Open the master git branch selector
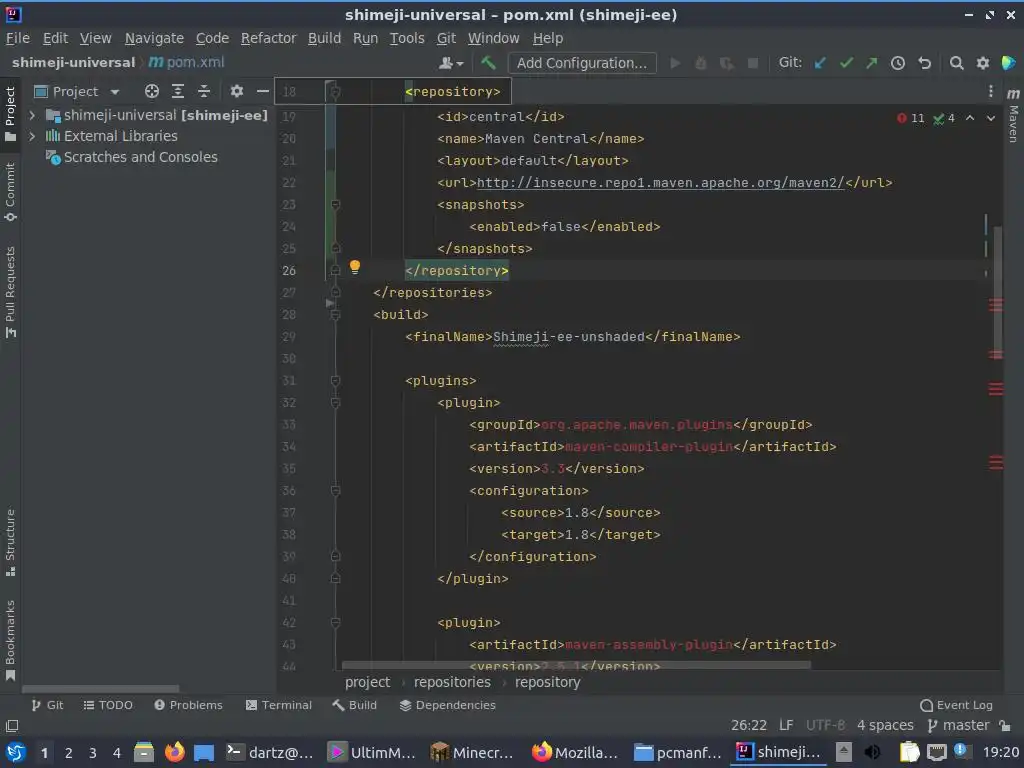The image size is (1024, 768). tap(959, 726)
